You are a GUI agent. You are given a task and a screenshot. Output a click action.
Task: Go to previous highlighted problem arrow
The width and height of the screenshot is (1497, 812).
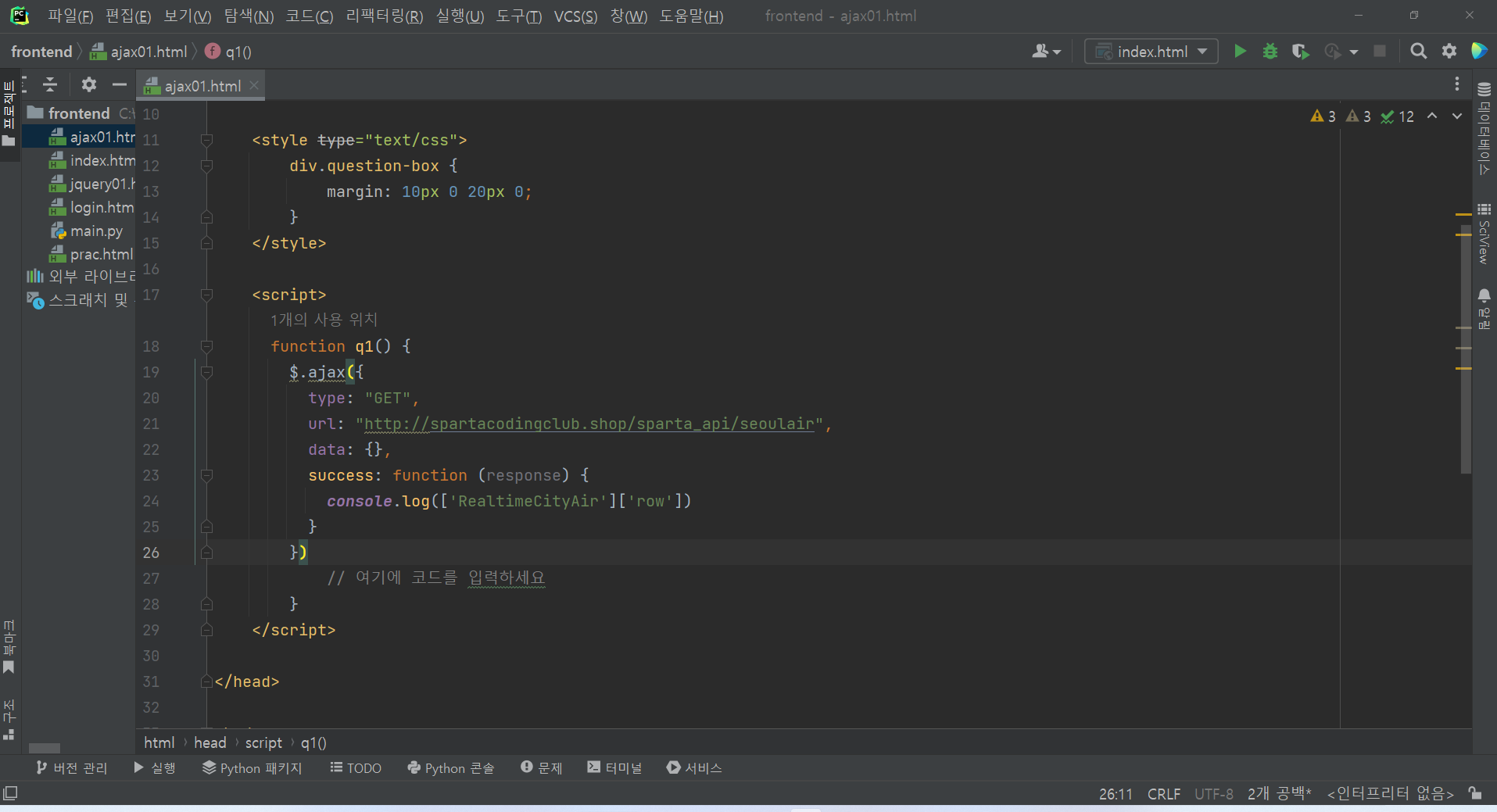pos(1432,116)
